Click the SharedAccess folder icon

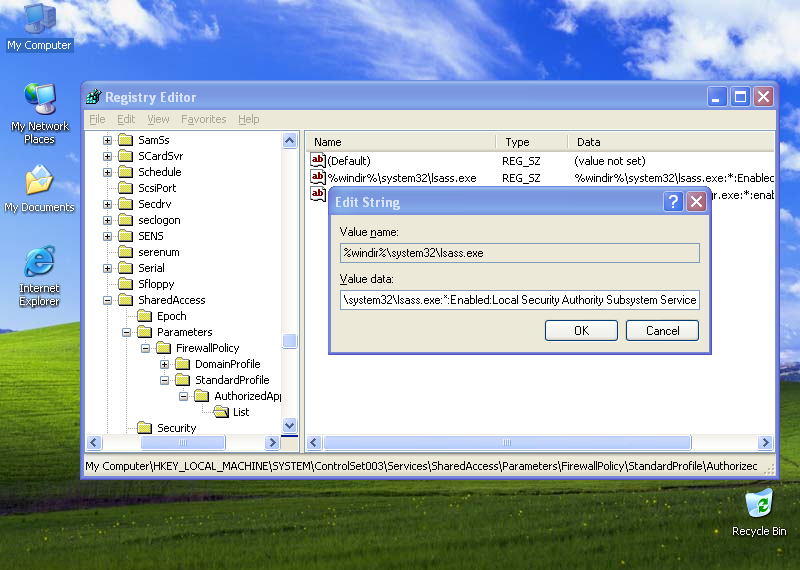[x=126, y=300]
